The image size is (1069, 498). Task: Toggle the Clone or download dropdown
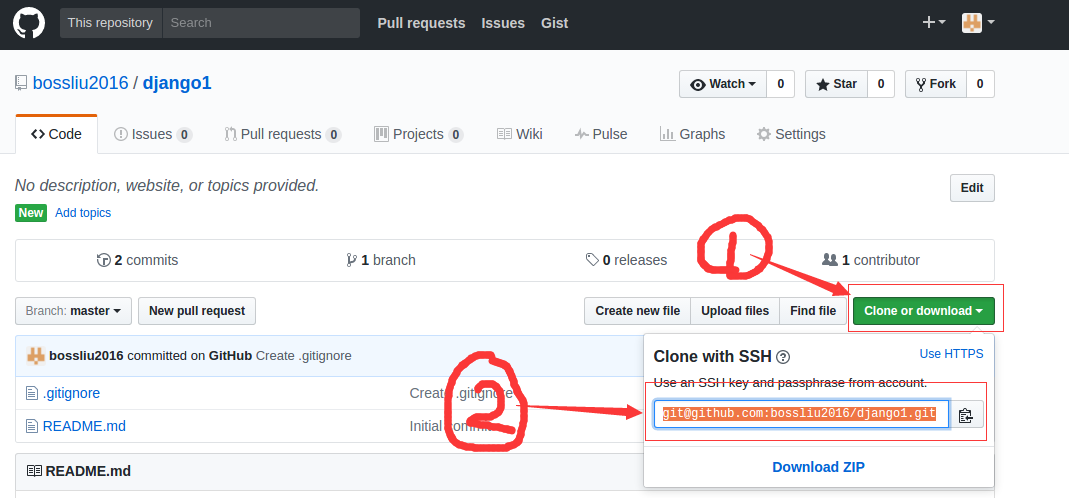[x=923, y=311]
